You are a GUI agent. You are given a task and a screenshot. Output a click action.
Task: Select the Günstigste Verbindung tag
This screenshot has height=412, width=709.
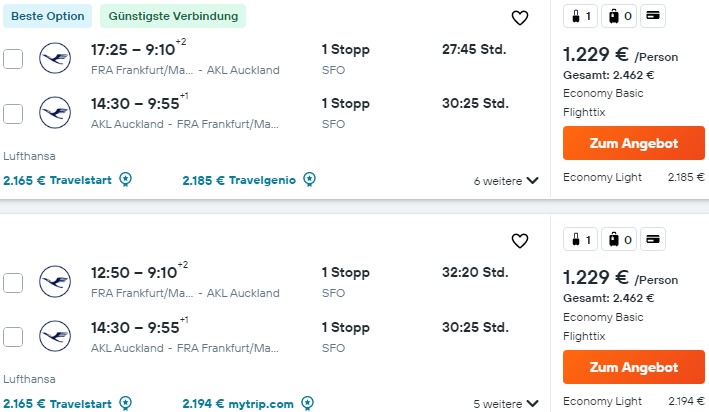point(173,16)
